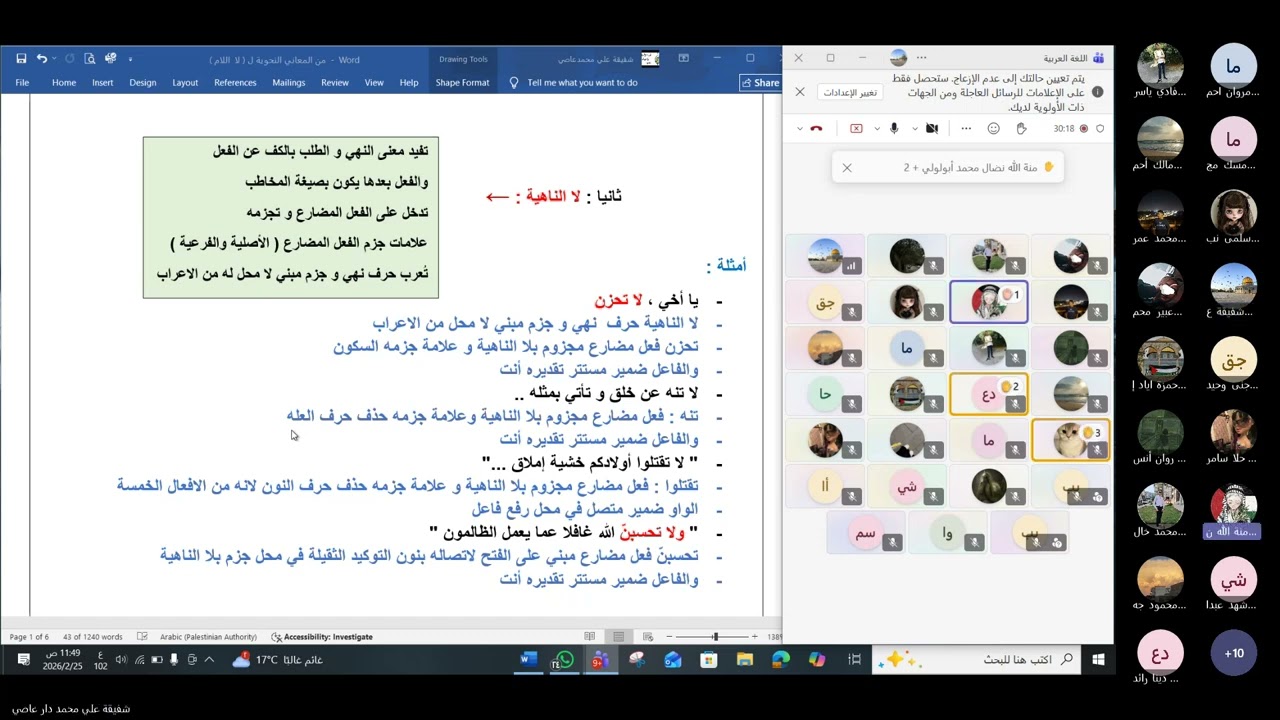Click the zoom in plus button
The width and height of the screenshot is (1280, 720).
click(x=754, y=637)
